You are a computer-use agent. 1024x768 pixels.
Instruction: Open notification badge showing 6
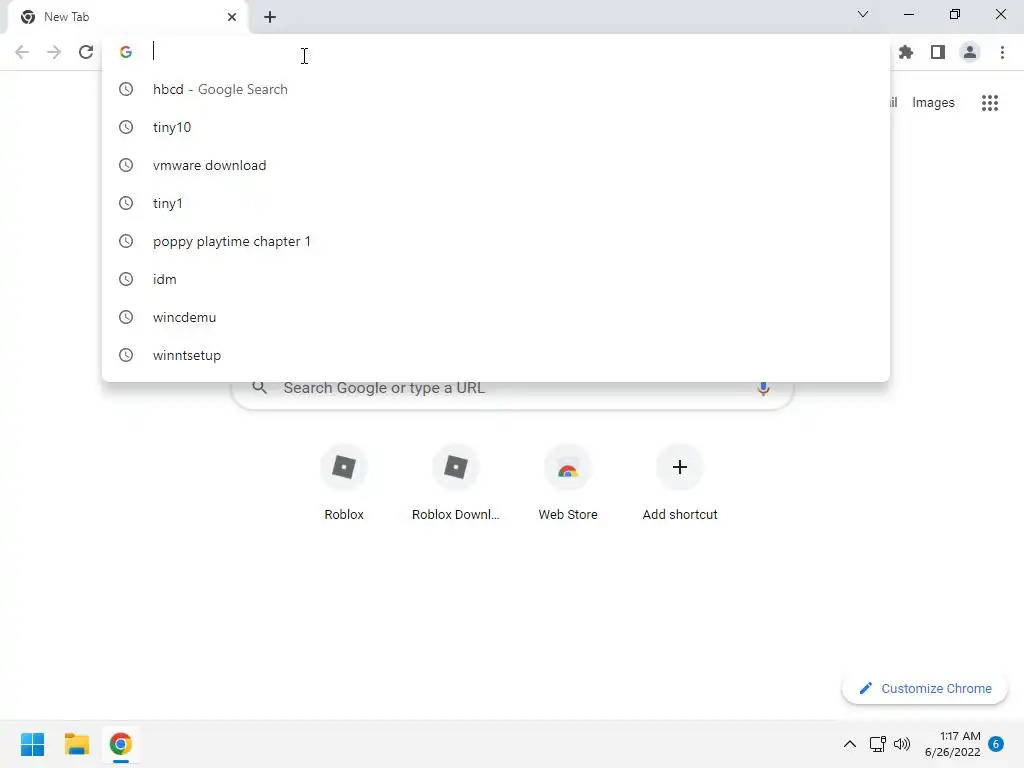[x=996, y=744]
